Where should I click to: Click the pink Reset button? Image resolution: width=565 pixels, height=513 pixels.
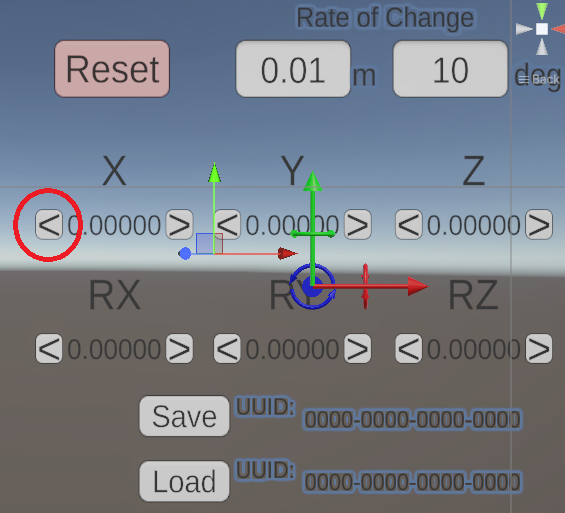tap(112, 69)
